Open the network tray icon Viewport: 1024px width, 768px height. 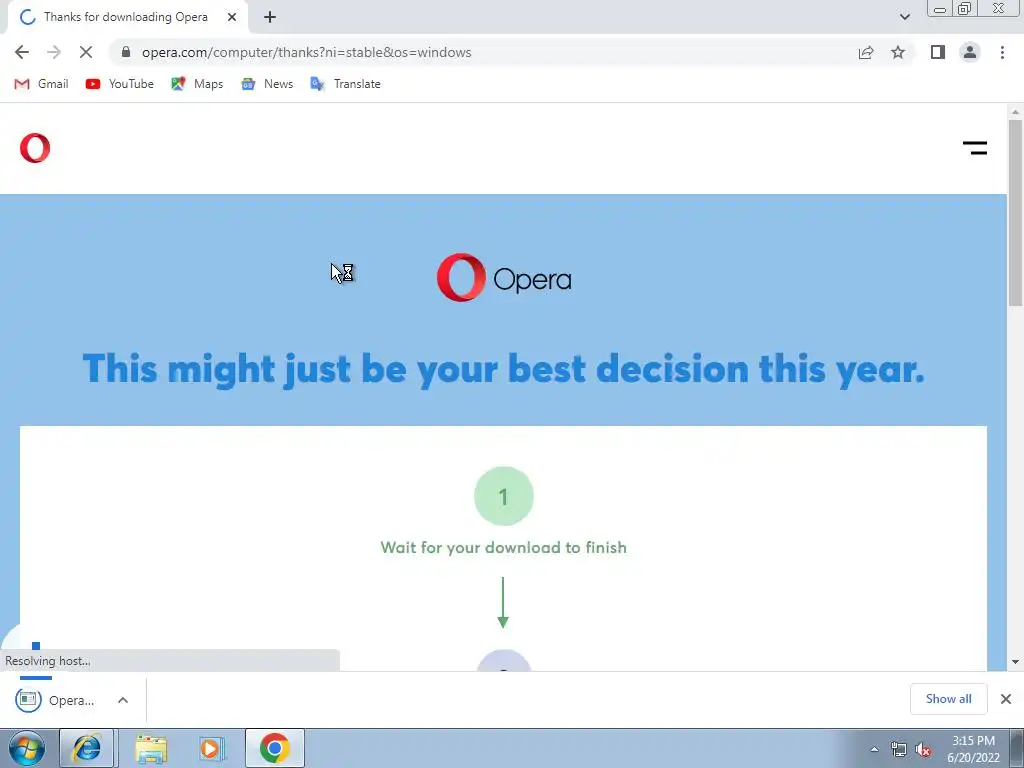pos(899,750)
